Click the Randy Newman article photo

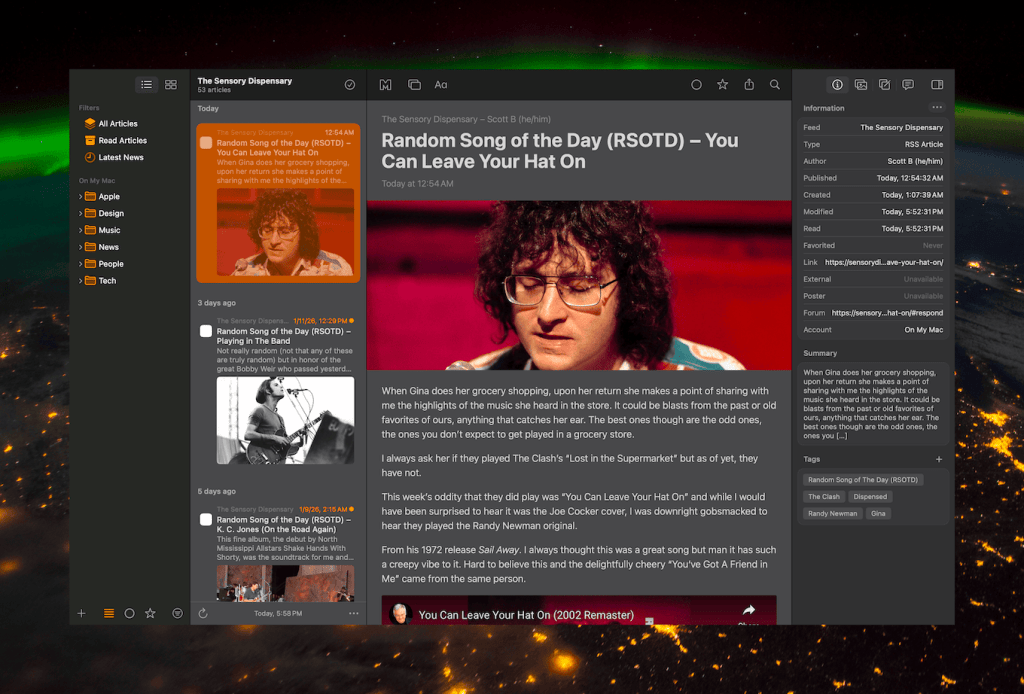[x=579, y=283]
